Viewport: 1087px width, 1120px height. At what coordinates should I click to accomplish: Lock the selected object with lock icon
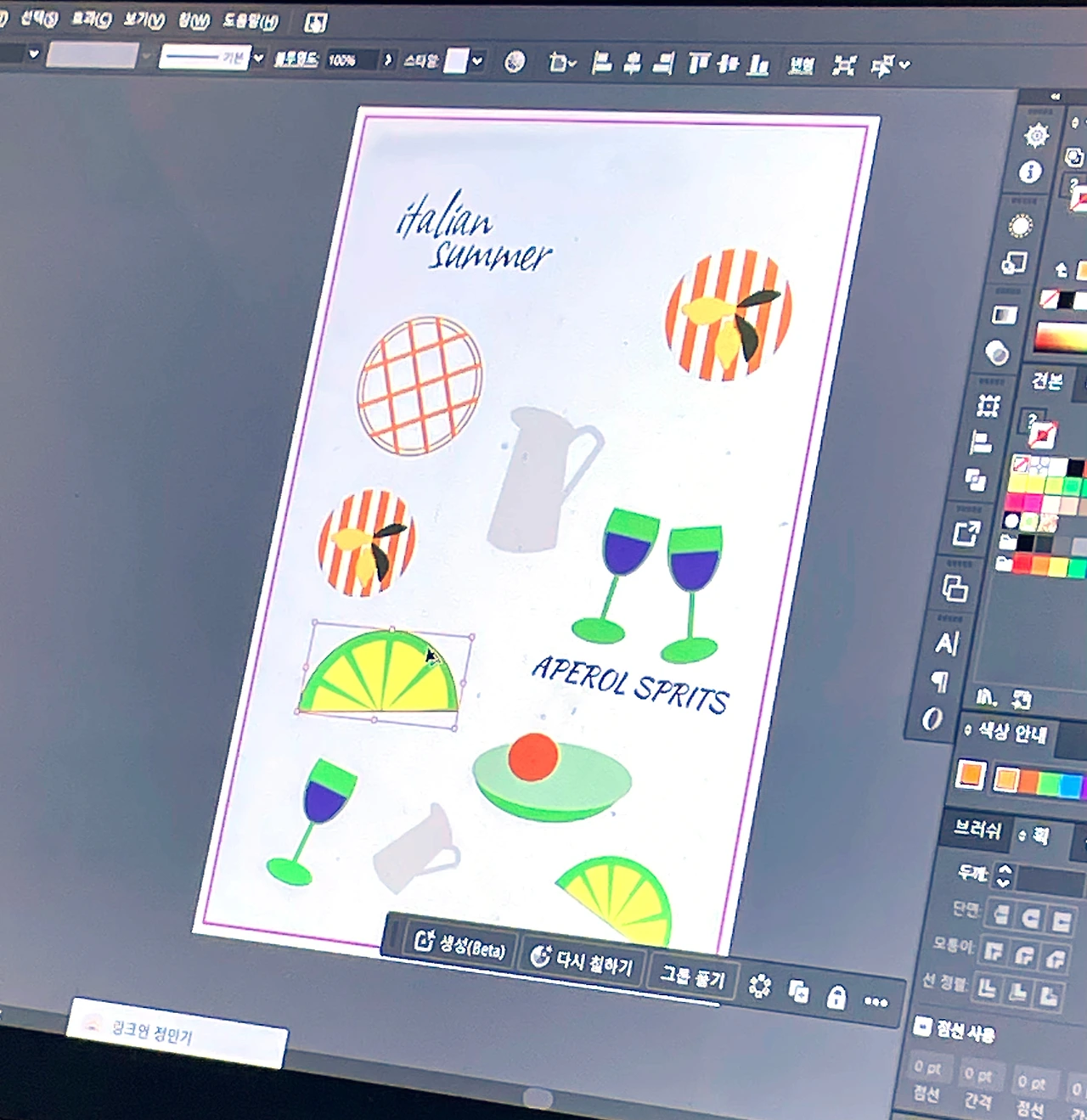coord(836,996)
